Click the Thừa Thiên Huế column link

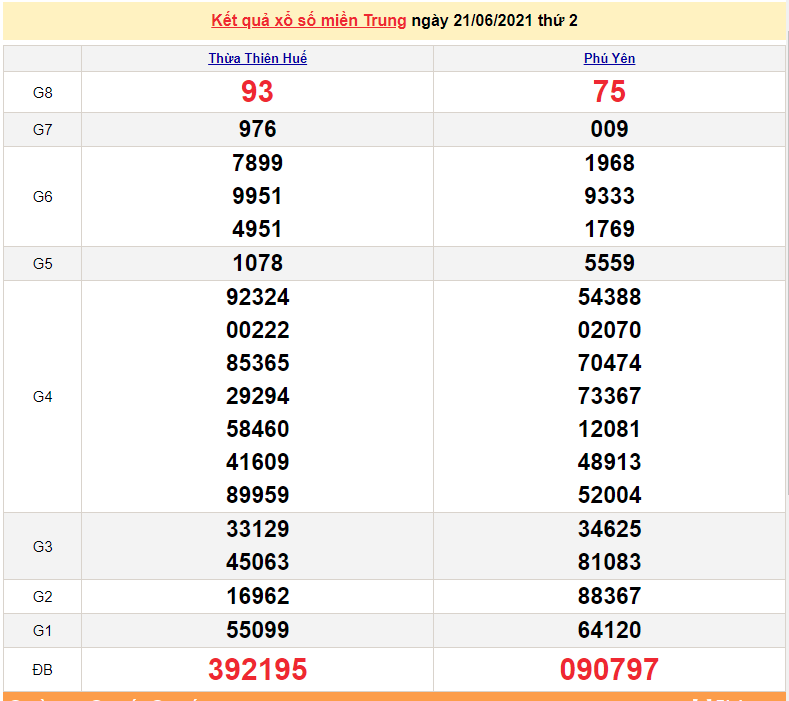coord(257,58)
